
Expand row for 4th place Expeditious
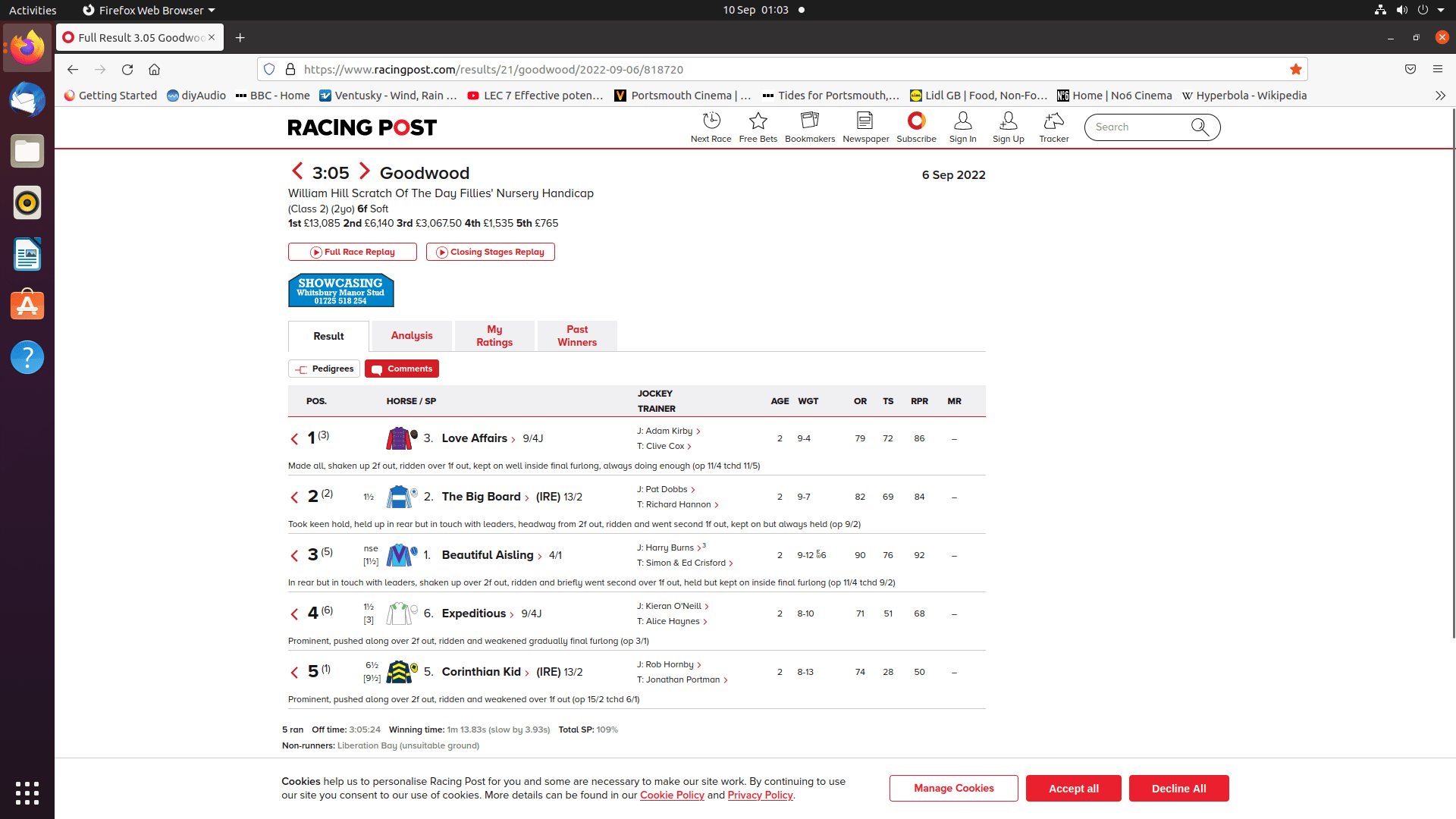pos(294,614)
